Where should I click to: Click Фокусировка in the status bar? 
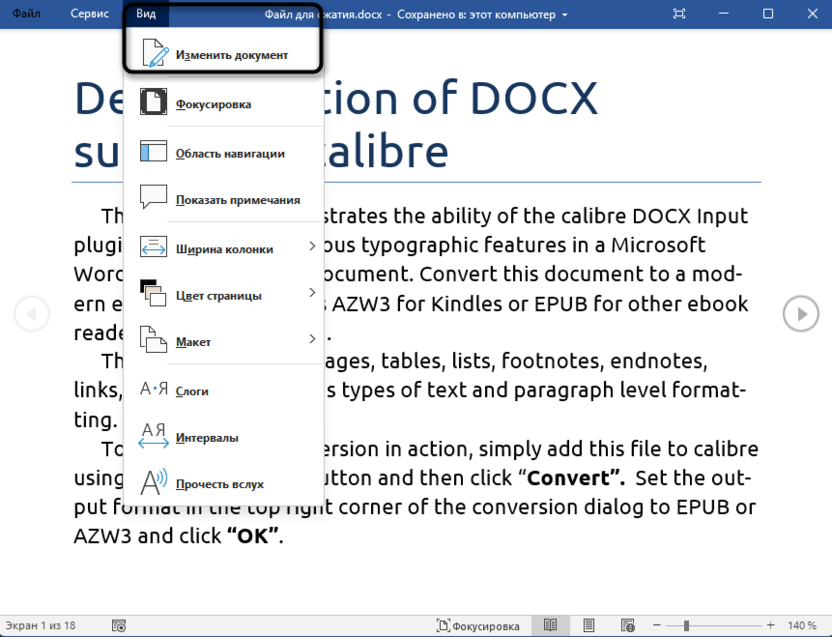tap(478, 626)
